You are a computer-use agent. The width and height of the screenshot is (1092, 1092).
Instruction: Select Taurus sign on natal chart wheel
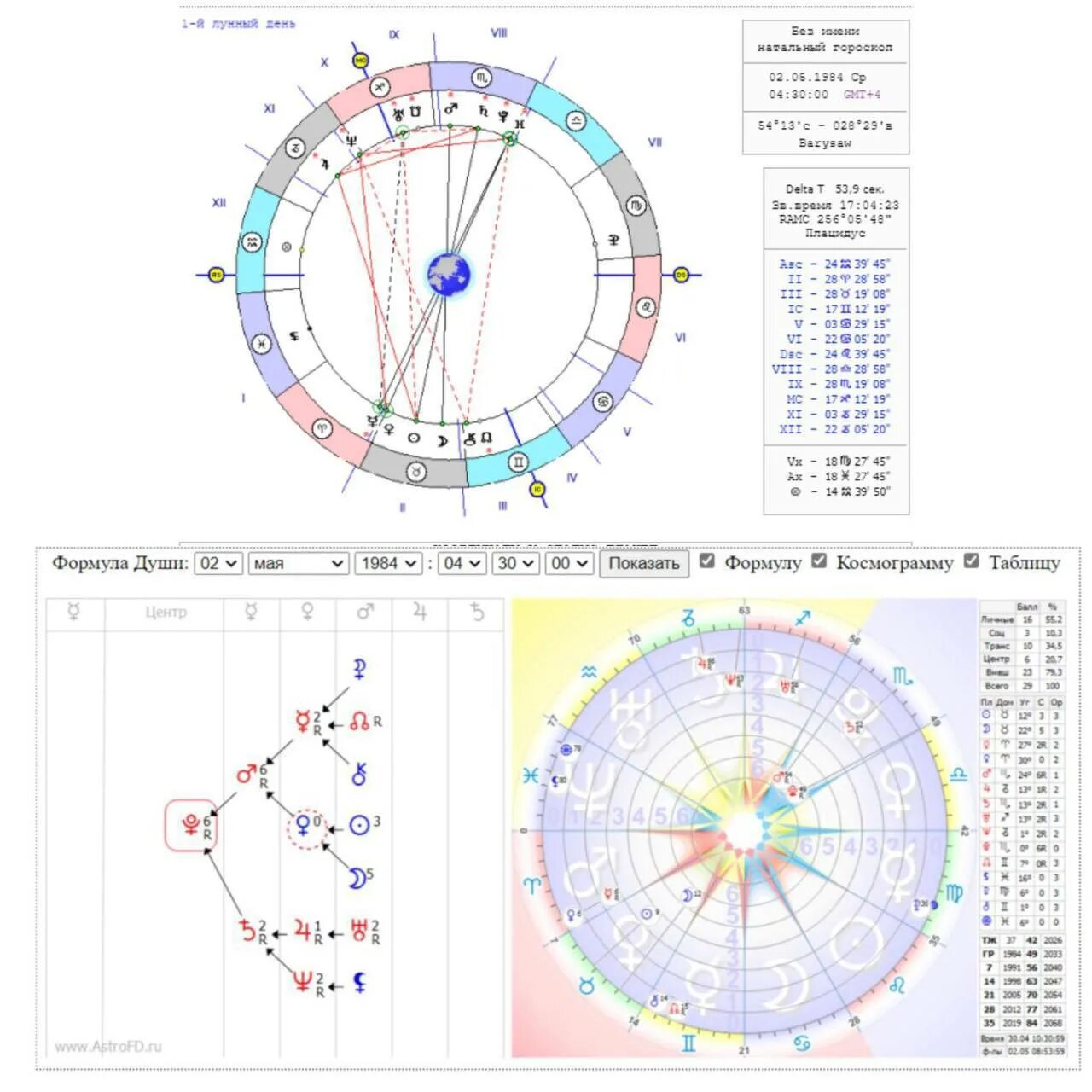(x=415, y=472)
